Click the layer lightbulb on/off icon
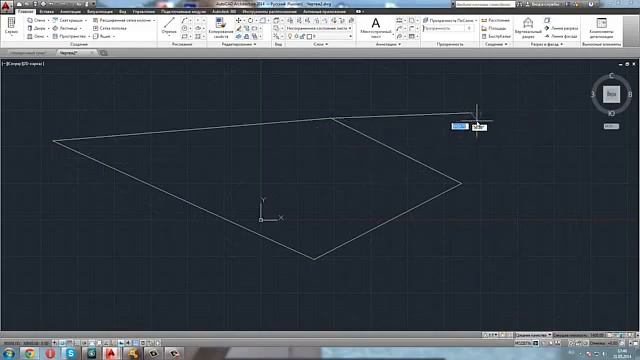This screenshot has width=640, height=360. [290, 36]
